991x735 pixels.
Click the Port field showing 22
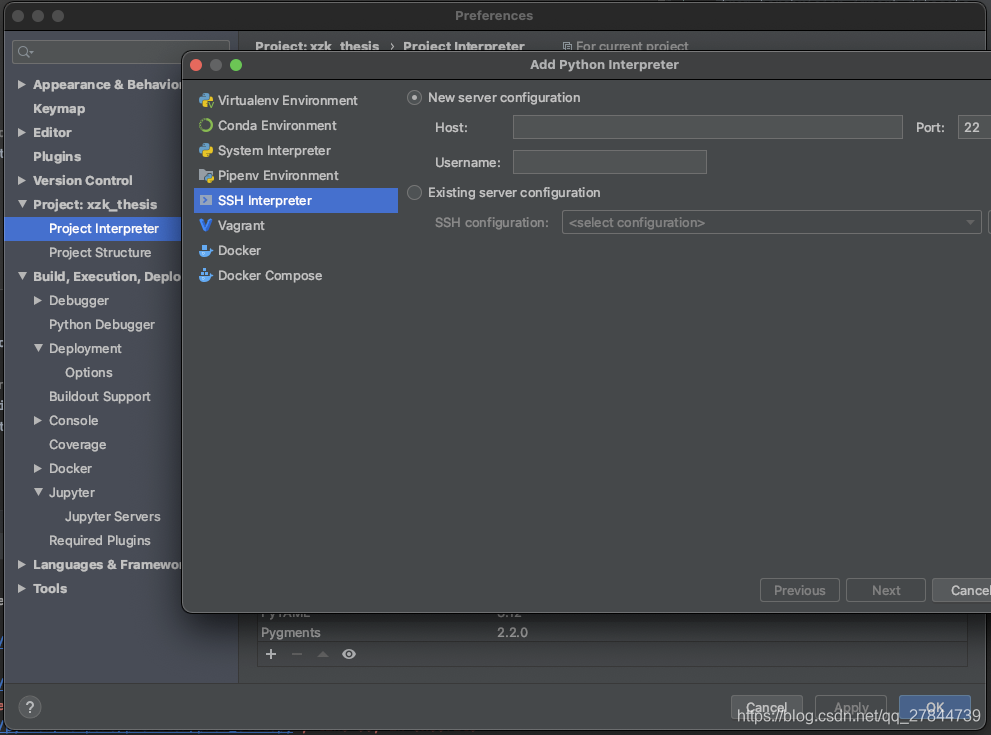click(x=975, y=127)
